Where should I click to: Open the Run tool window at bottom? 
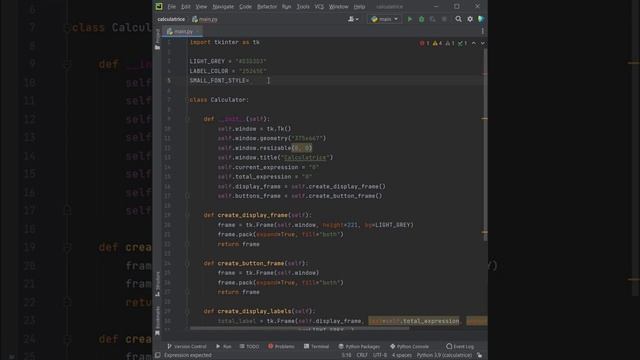coord(224,347)
